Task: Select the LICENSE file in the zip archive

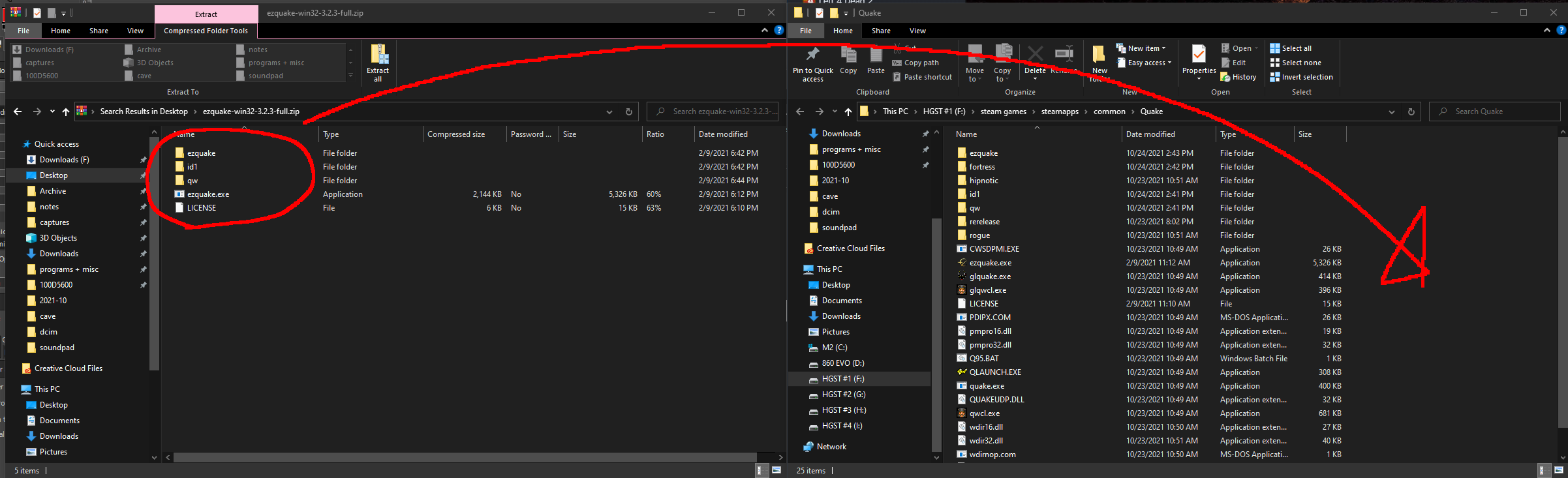Action: click(201, 208)
